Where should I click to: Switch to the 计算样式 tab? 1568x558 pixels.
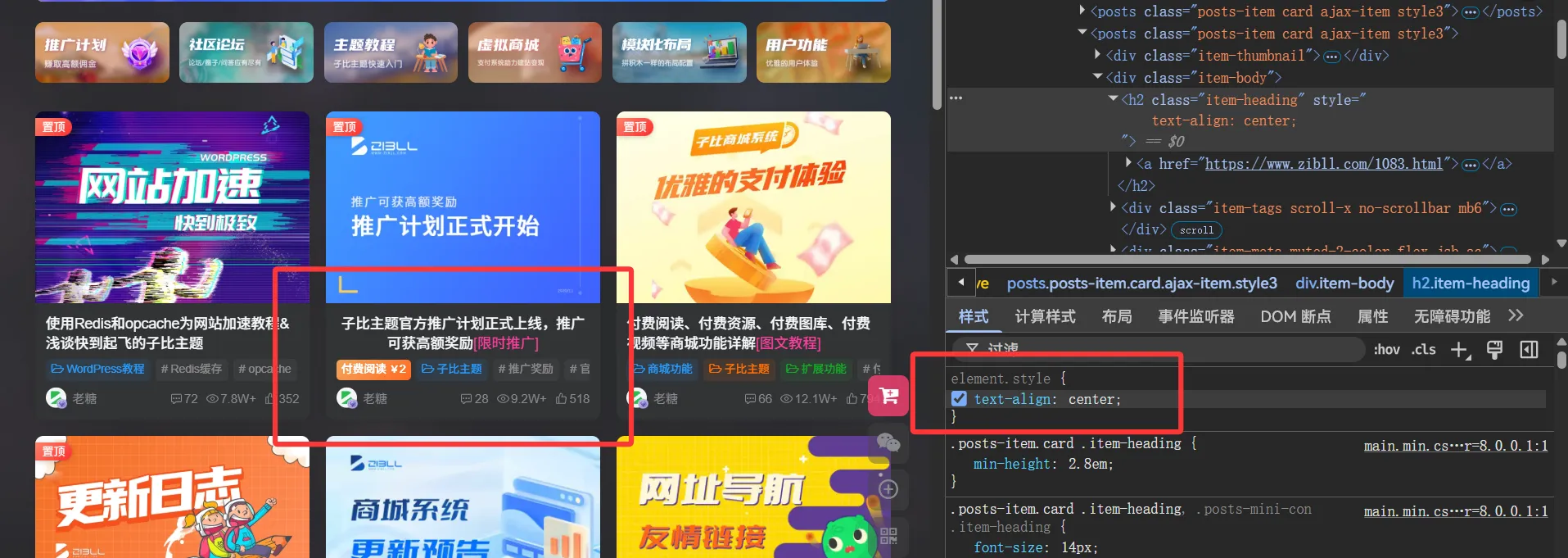point(1045,316)
